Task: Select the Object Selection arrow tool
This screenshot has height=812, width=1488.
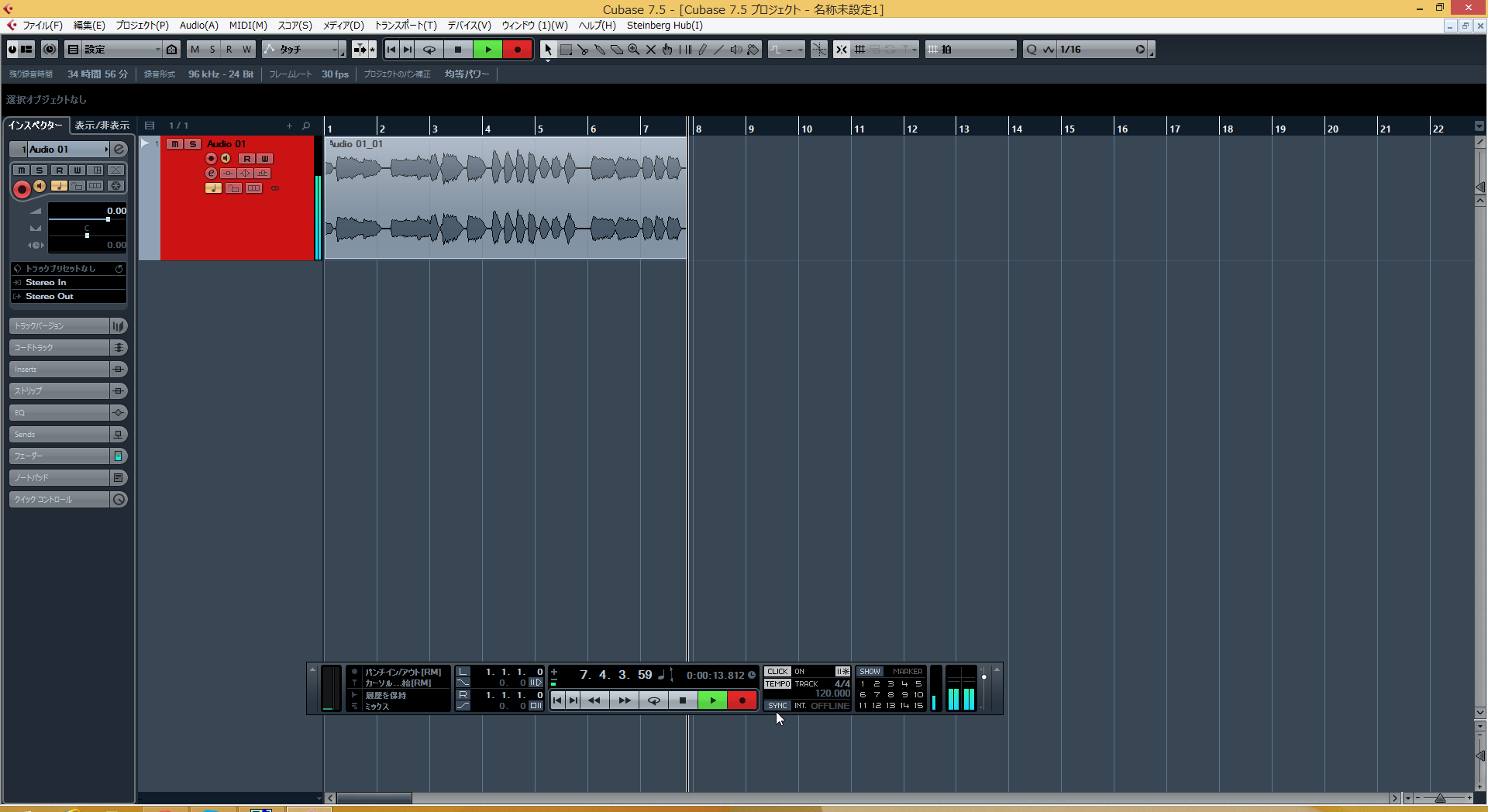Action: coord(548,50)
